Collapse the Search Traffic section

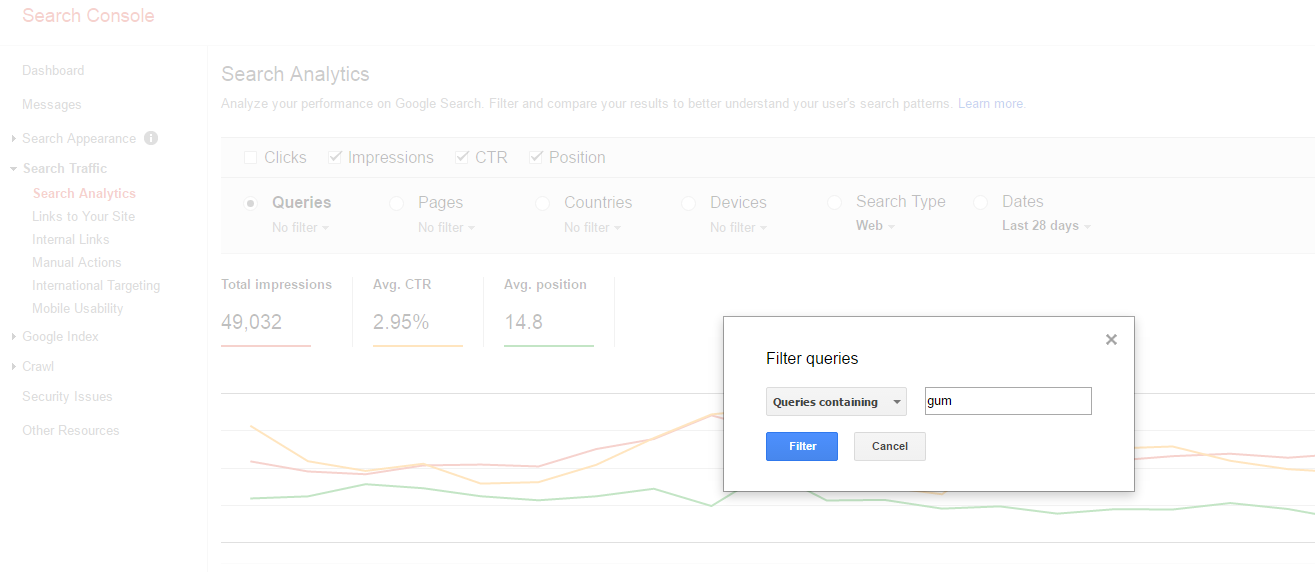tap(14, 169)
